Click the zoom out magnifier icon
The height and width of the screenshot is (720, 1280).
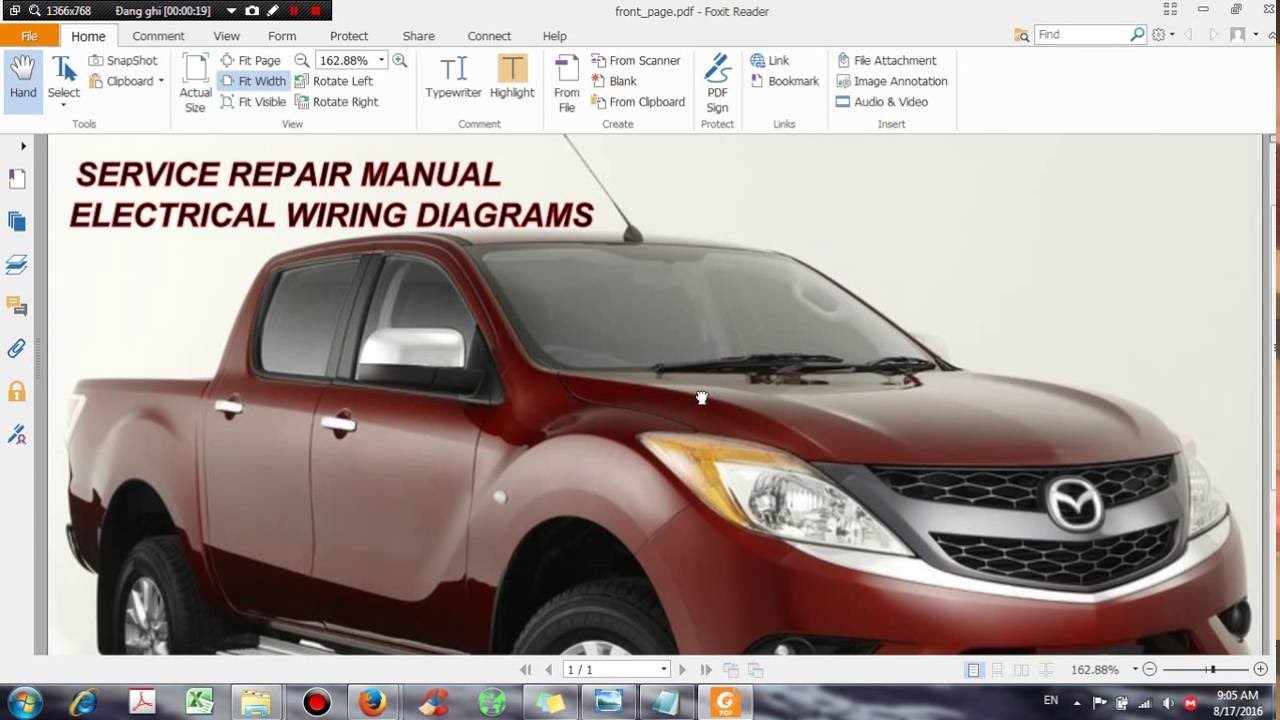[302, 60]
